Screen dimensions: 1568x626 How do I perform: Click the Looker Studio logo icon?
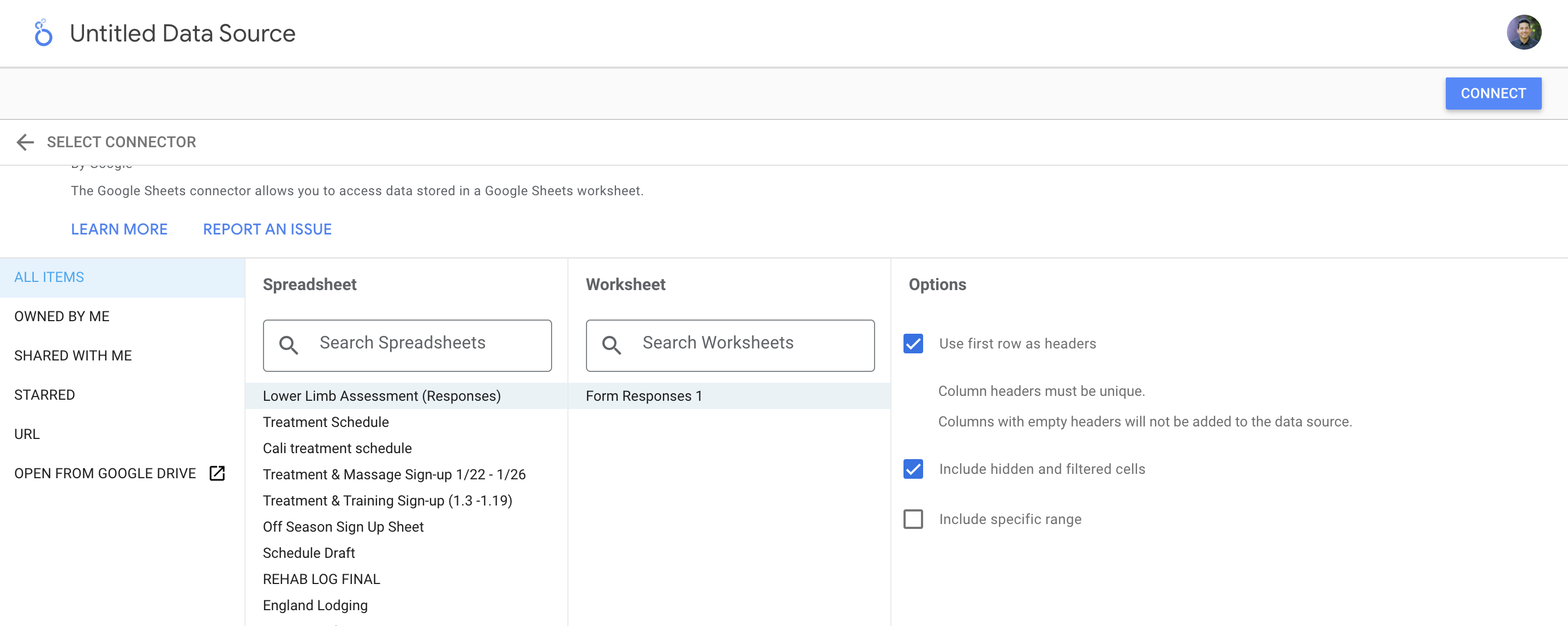[x=43, y=33]
